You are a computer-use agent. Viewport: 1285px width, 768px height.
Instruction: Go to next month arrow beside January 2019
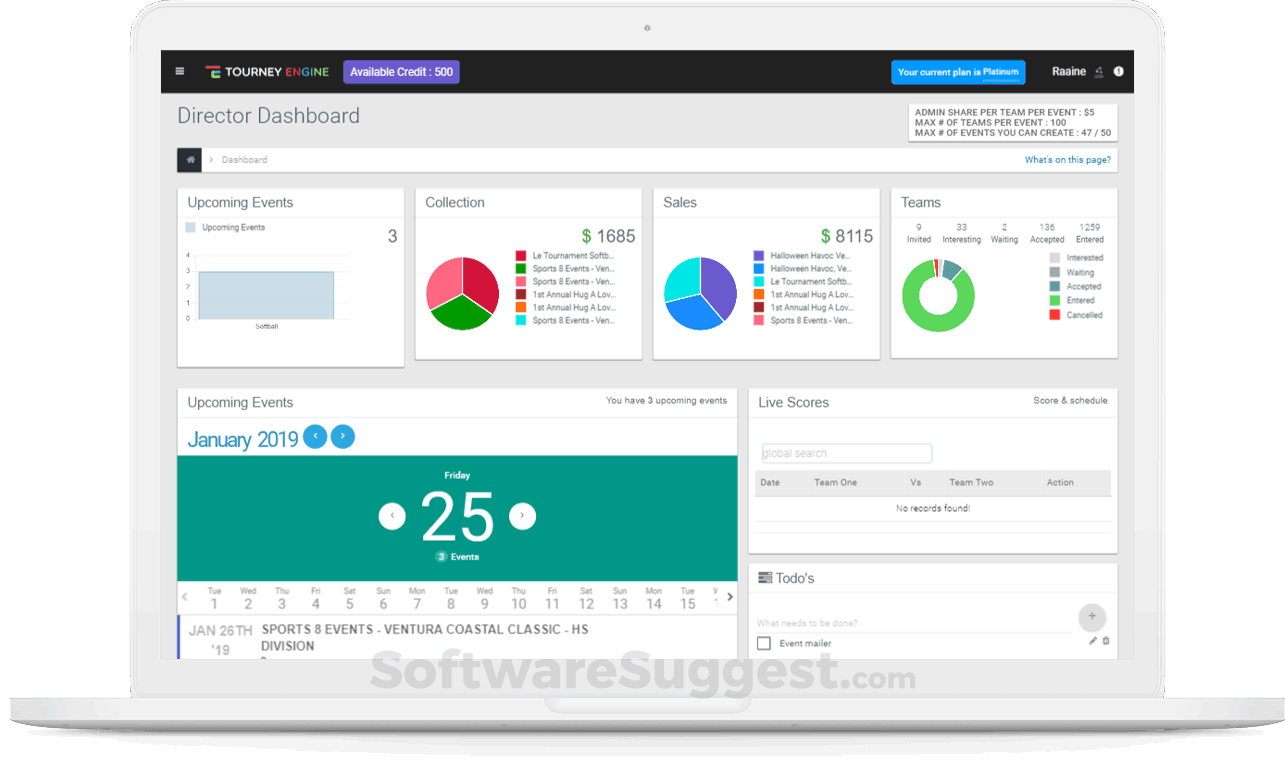click(343, 437)
